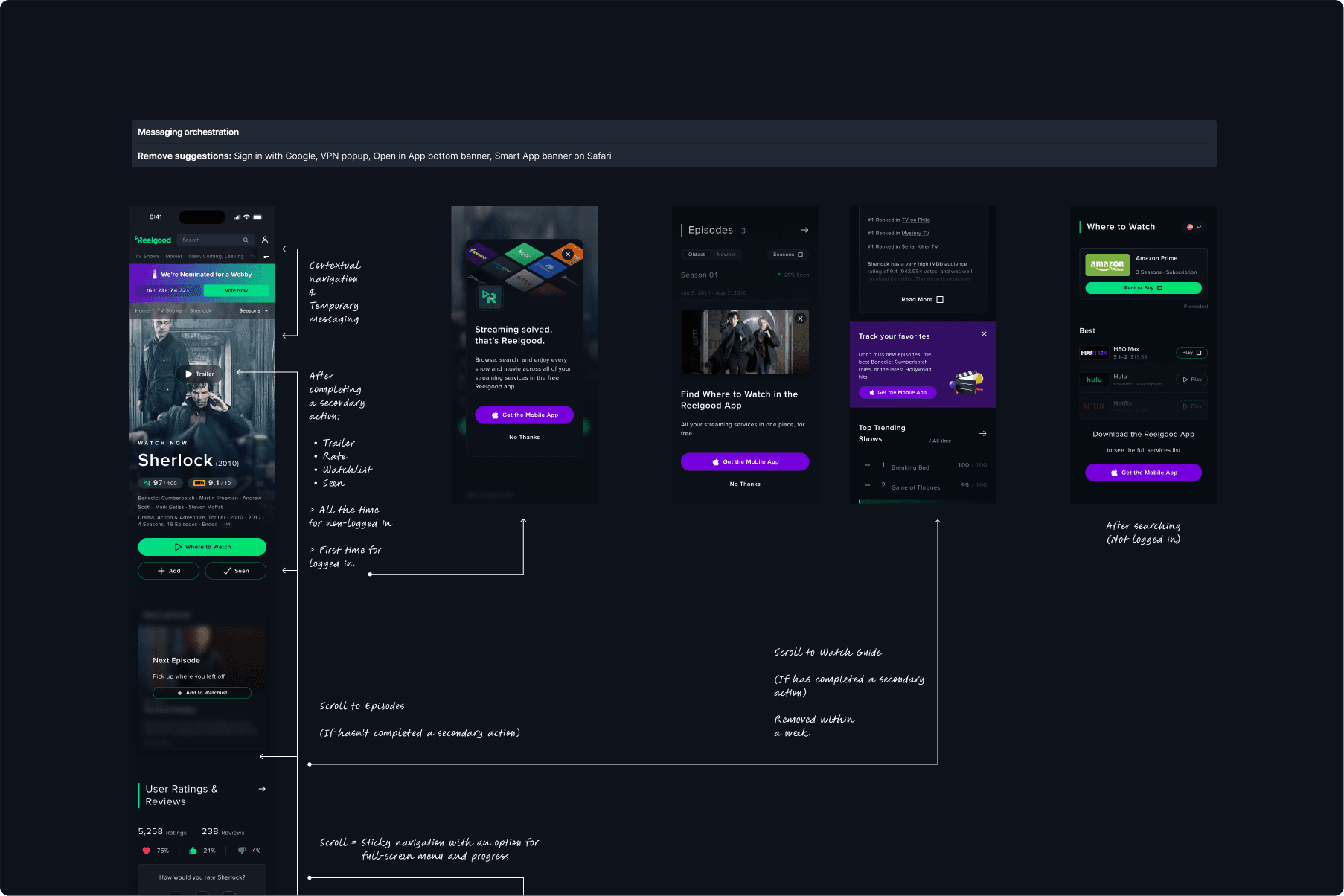Viewport: 1344px width, 896px height.
Task: Click the Sherlock episode thumbnail
Action: 745,342
